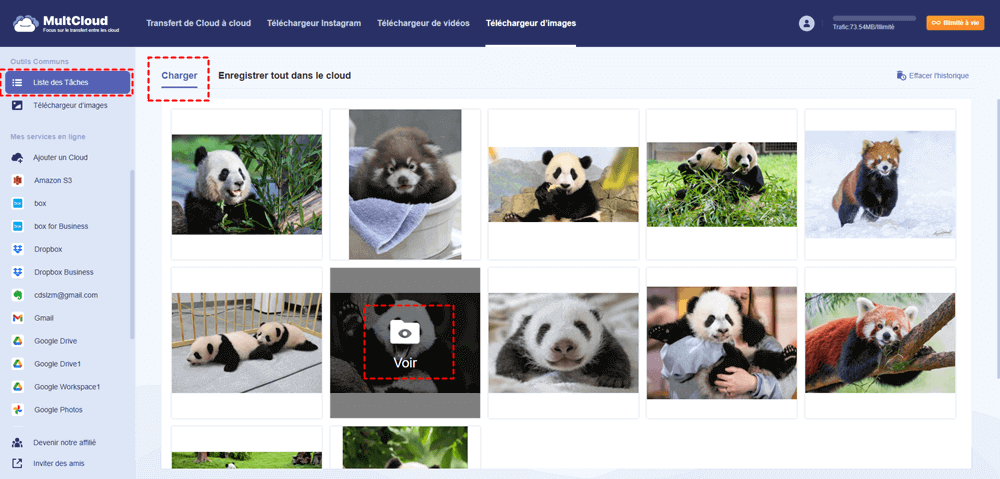Click cdslzm@gmail.com account label

point(66,295)
